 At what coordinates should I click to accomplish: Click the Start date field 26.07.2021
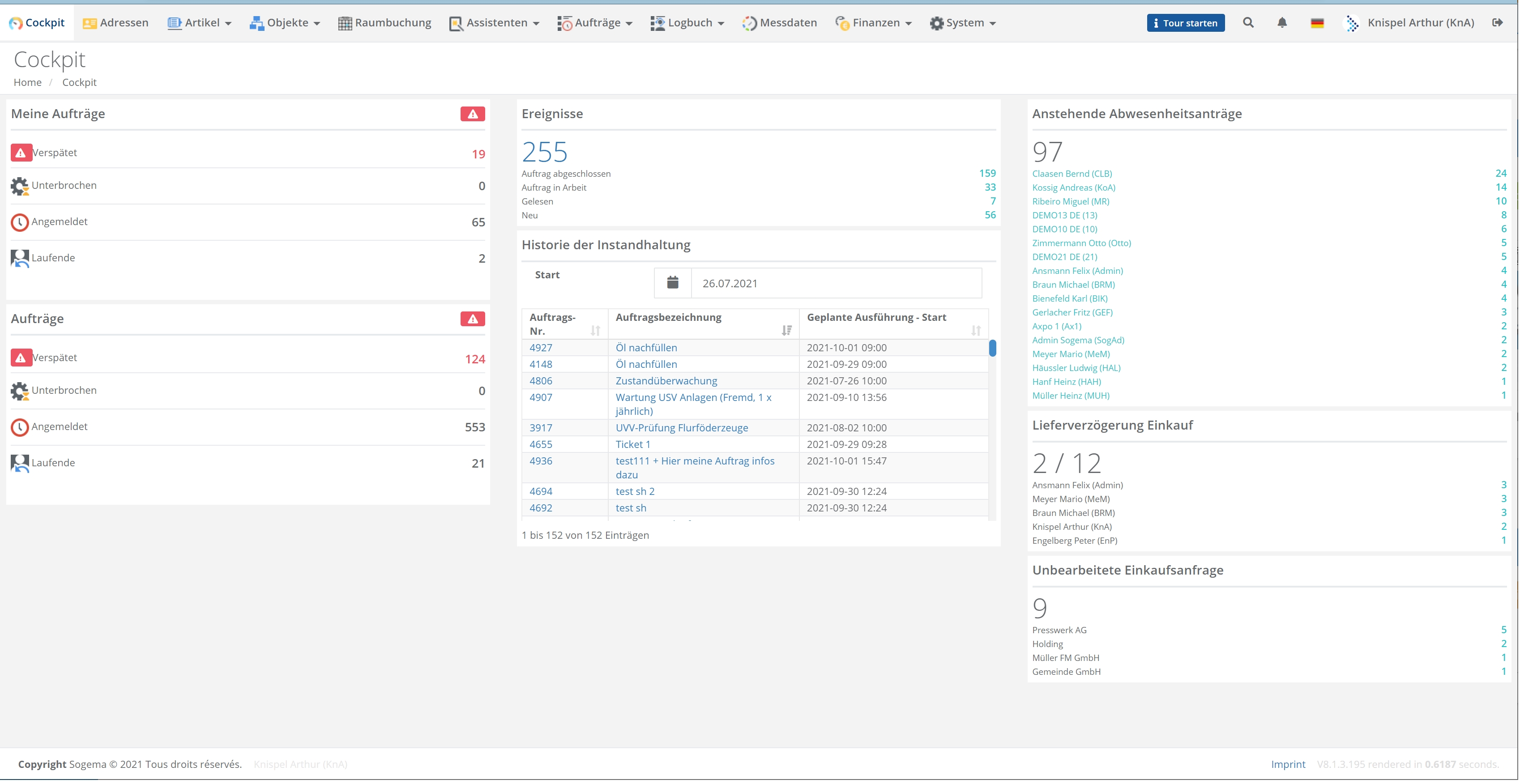[x=836, y=283]
